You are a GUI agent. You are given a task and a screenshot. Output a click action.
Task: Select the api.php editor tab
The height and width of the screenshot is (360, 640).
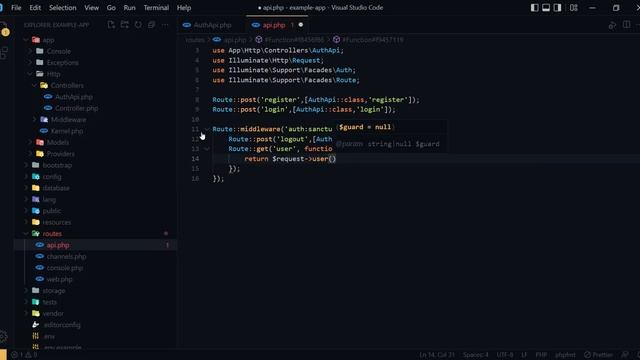278,25
